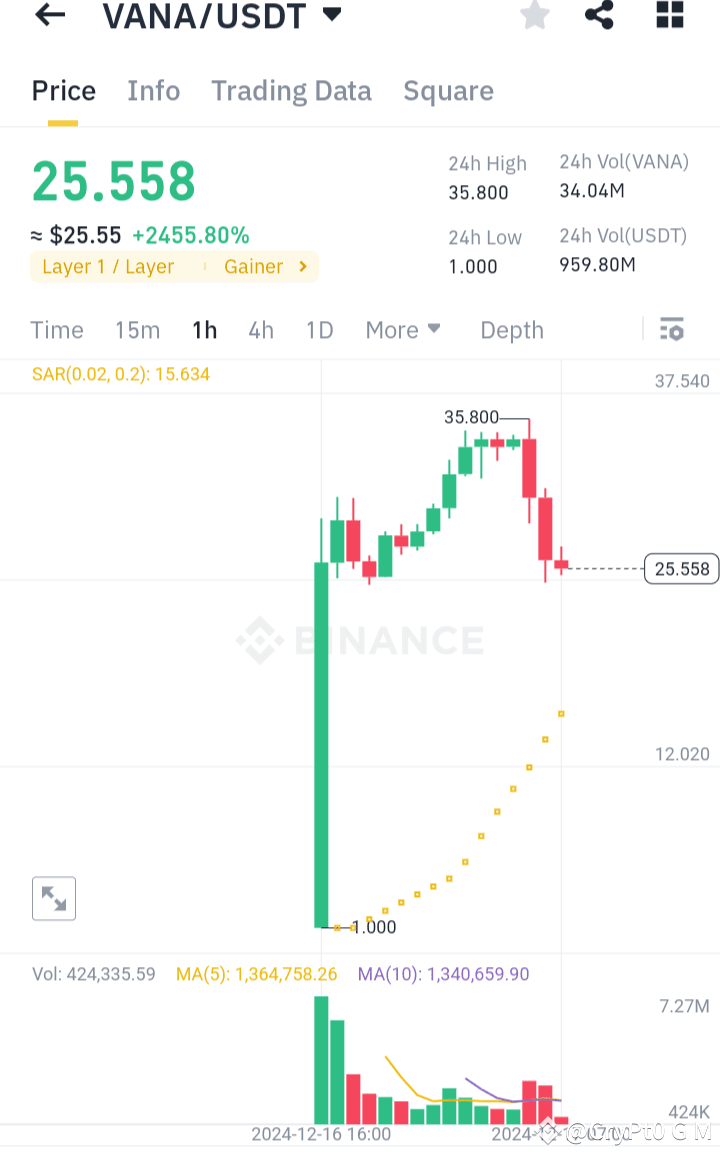Switch to the Trading Data tab
The height and width of the screenshot is (1154, 720).
click(x=291, y=90)
